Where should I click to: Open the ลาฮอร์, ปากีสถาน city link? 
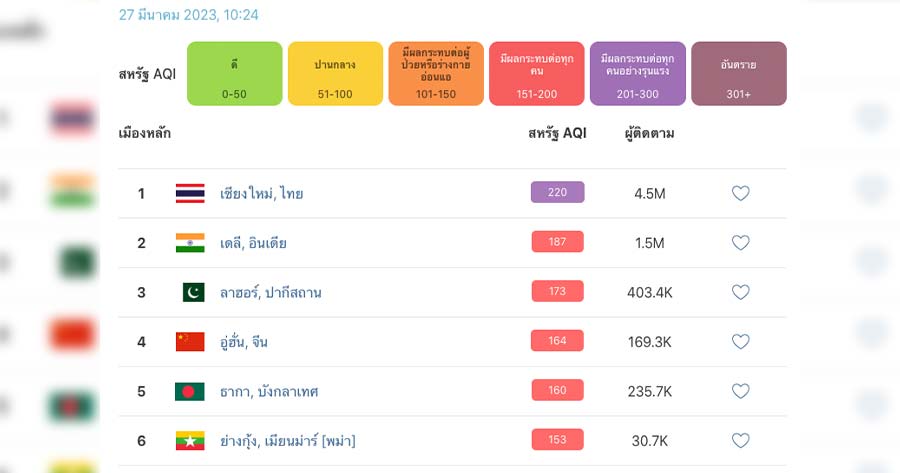click(270, 292)
